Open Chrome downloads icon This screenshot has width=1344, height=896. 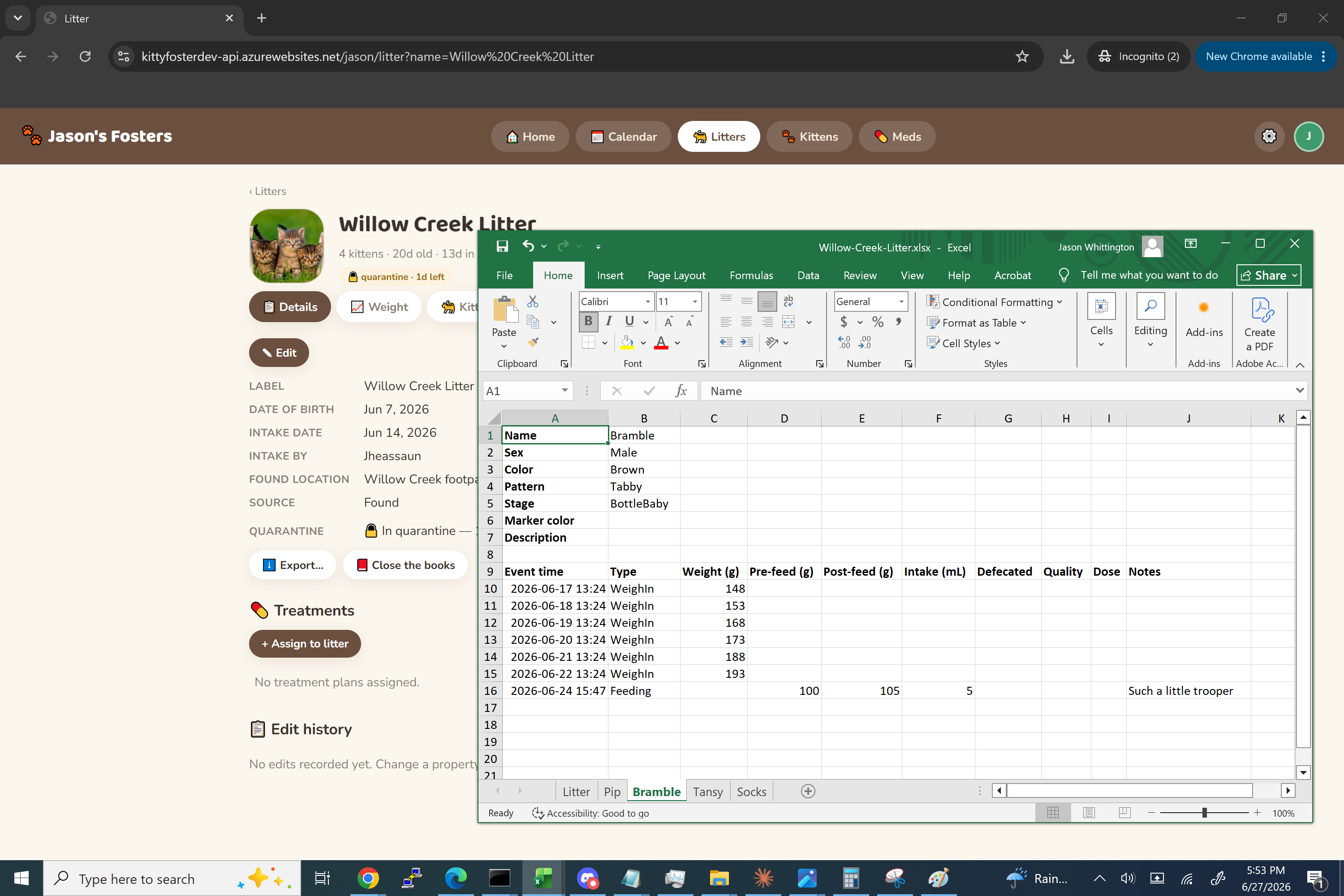pos(1066,56)
